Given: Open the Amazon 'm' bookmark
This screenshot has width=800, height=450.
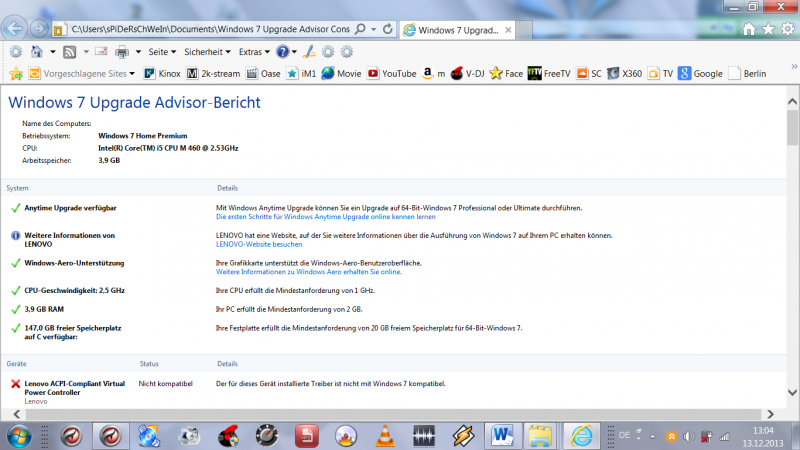Looking at the screenshot, I should [434, 73].
